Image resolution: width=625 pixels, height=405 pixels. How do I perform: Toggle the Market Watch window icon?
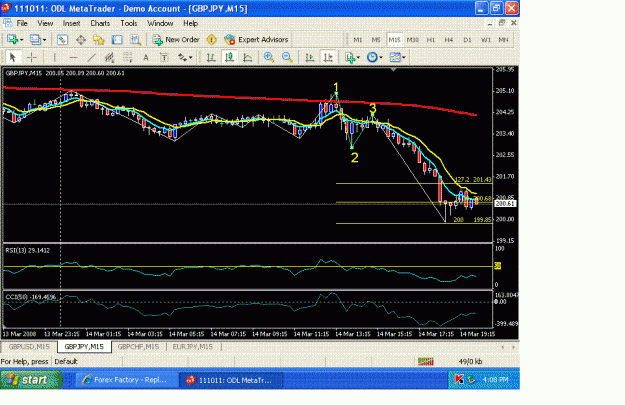tap(62, 39)
